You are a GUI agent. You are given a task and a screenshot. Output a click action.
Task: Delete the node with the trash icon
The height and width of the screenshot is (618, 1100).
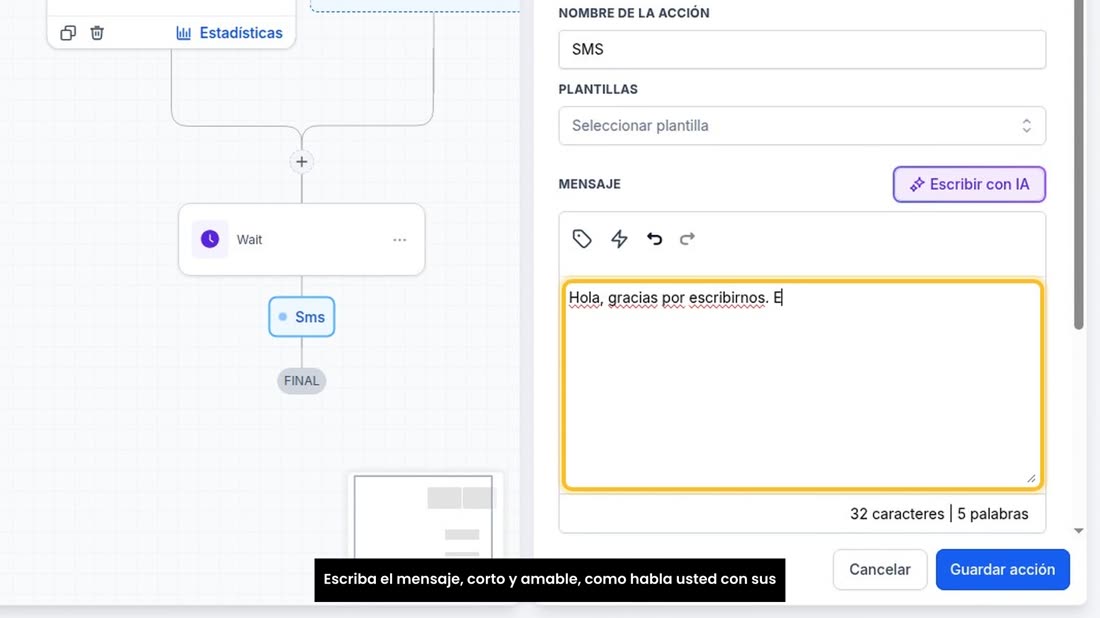(97, 33)
